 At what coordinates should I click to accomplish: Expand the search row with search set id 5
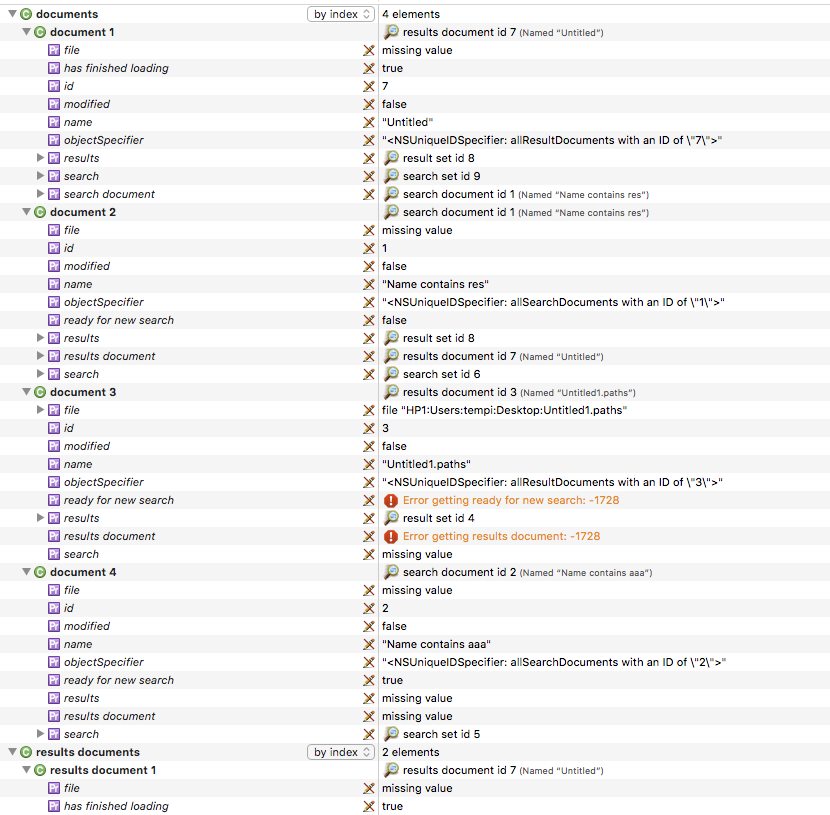[x=41, y=734]
